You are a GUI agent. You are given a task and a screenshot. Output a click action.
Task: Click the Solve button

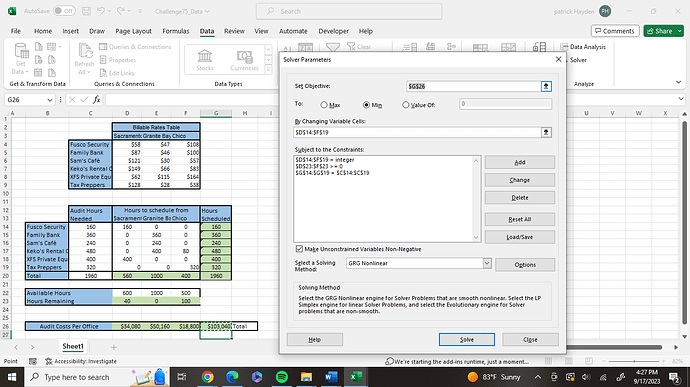pos(466,339)
